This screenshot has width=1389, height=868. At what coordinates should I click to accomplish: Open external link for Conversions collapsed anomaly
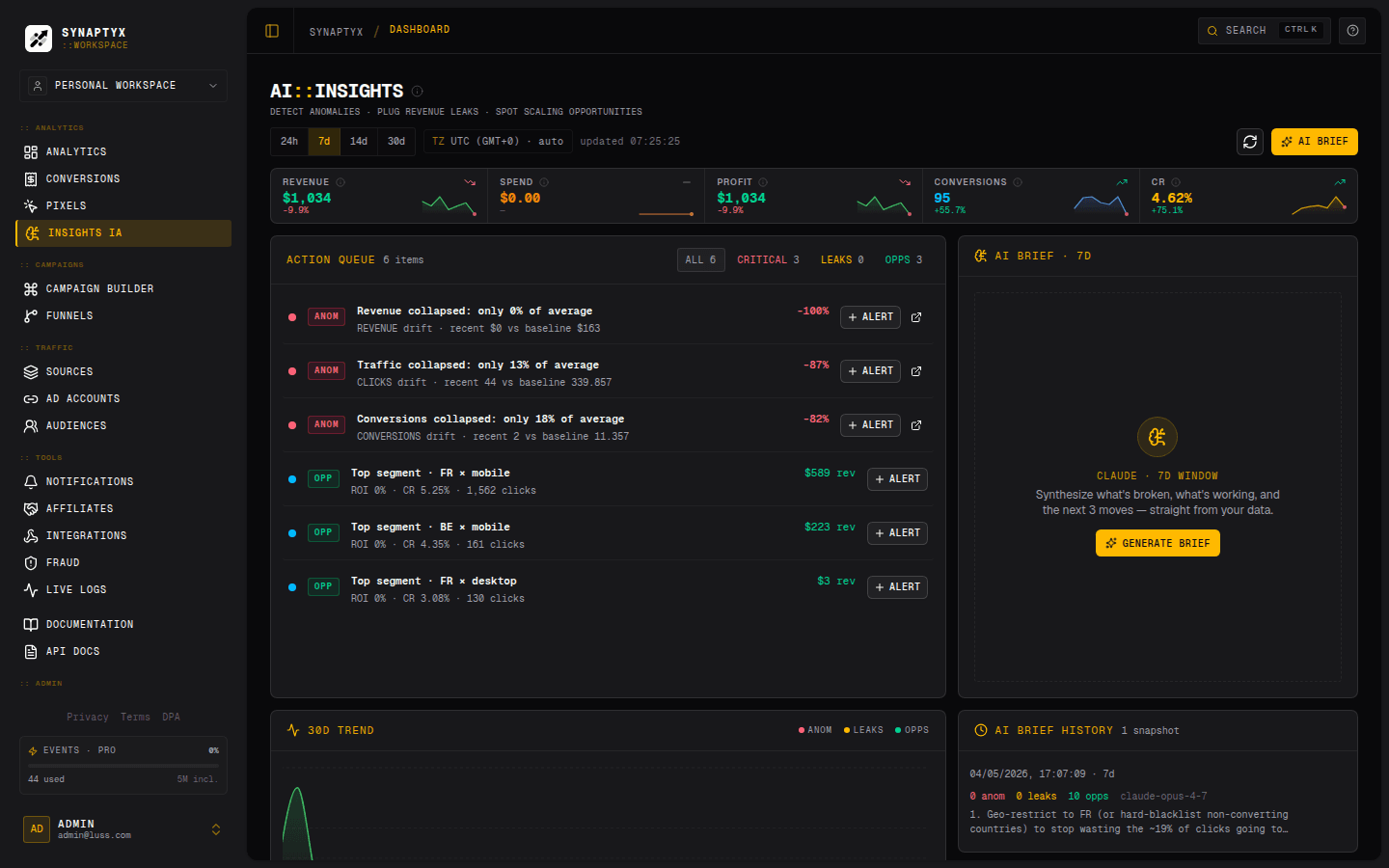916,425
